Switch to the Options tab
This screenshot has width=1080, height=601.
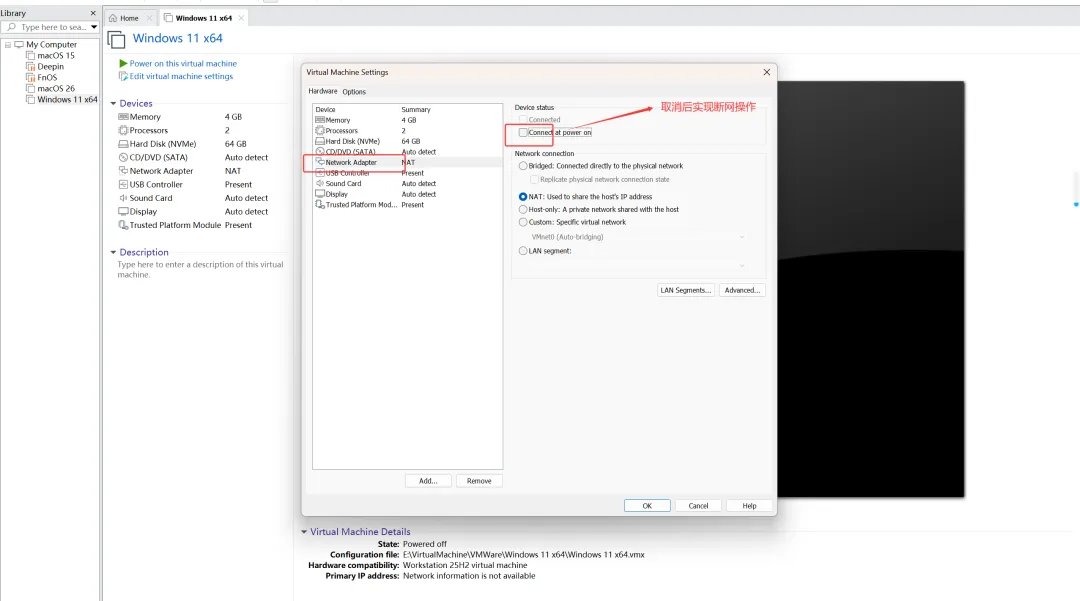pos(354,92)
